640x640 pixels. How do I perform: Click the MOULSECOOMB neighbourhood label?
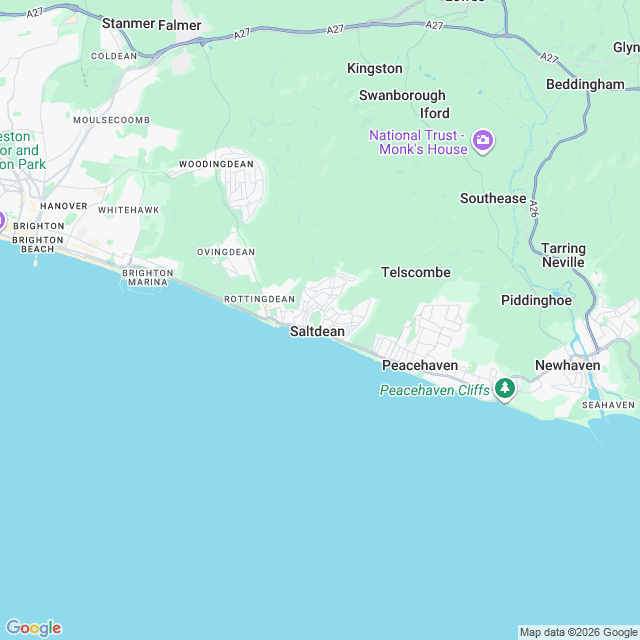[111, 120]
